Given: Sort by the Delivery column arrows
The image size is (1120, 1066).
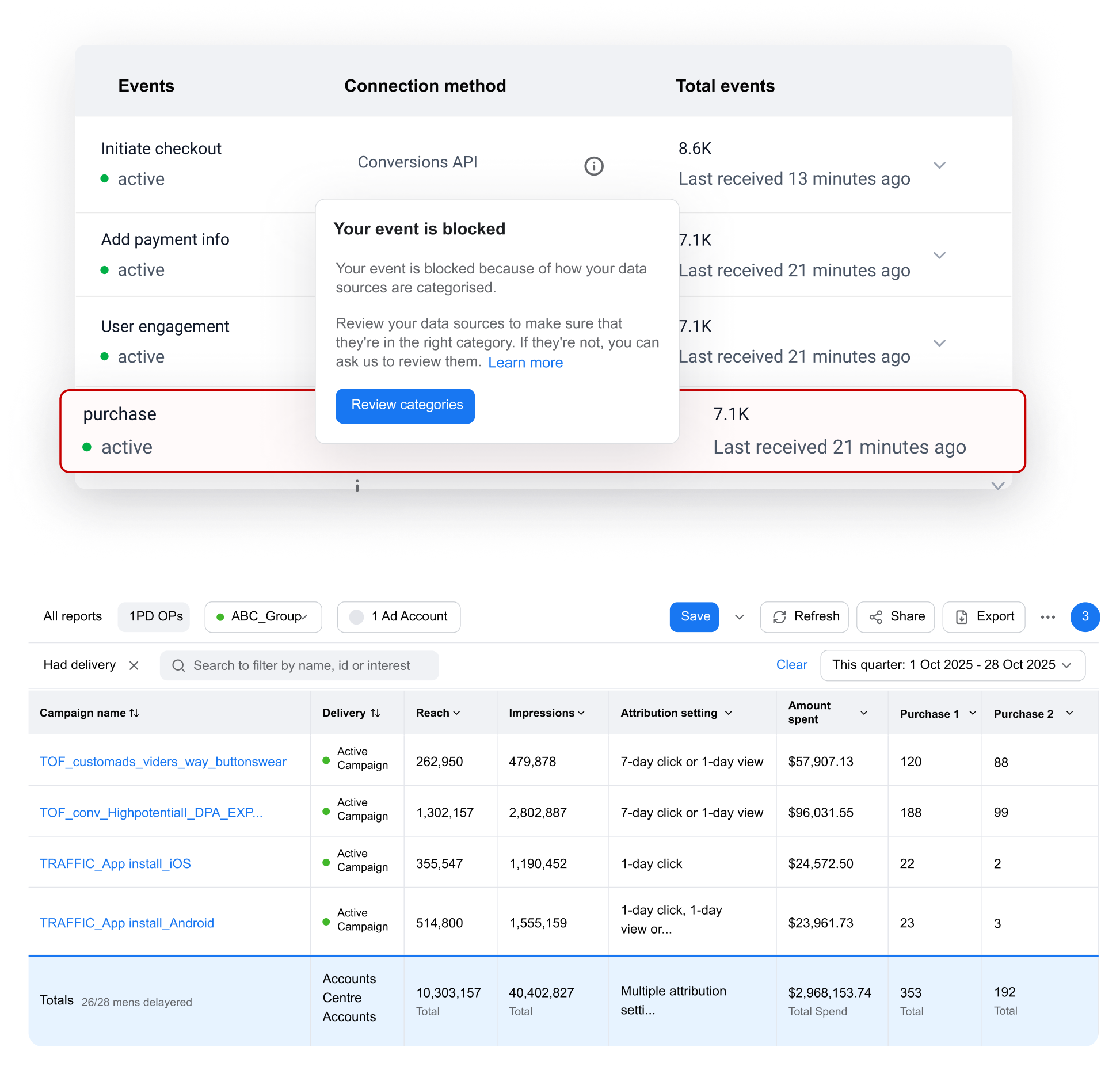Looking at the screenshot, I should tap(375, 713).
